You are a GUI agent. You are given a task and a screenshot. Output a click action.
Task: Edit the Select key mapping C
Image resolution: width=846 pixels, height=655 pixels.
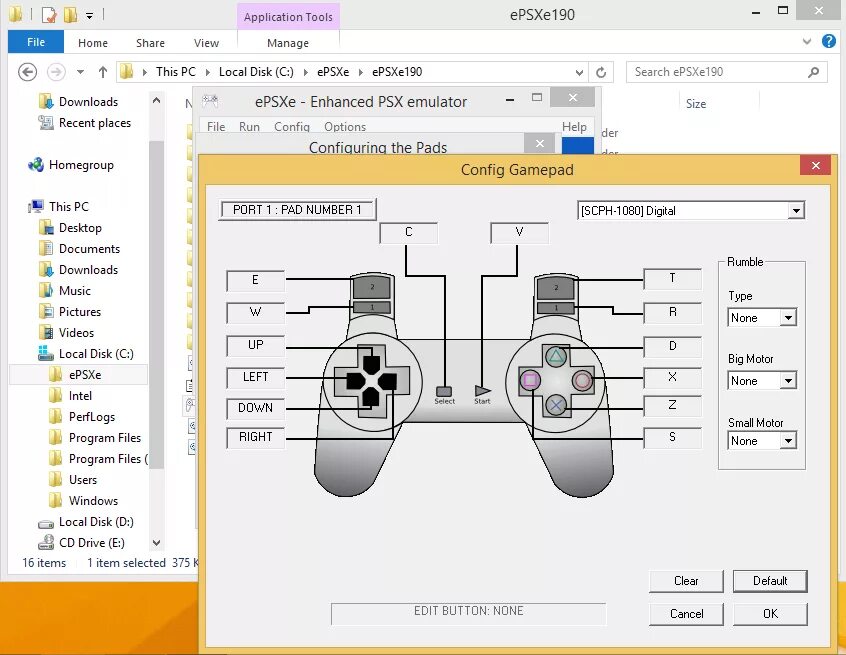click(x=408, y=233)
